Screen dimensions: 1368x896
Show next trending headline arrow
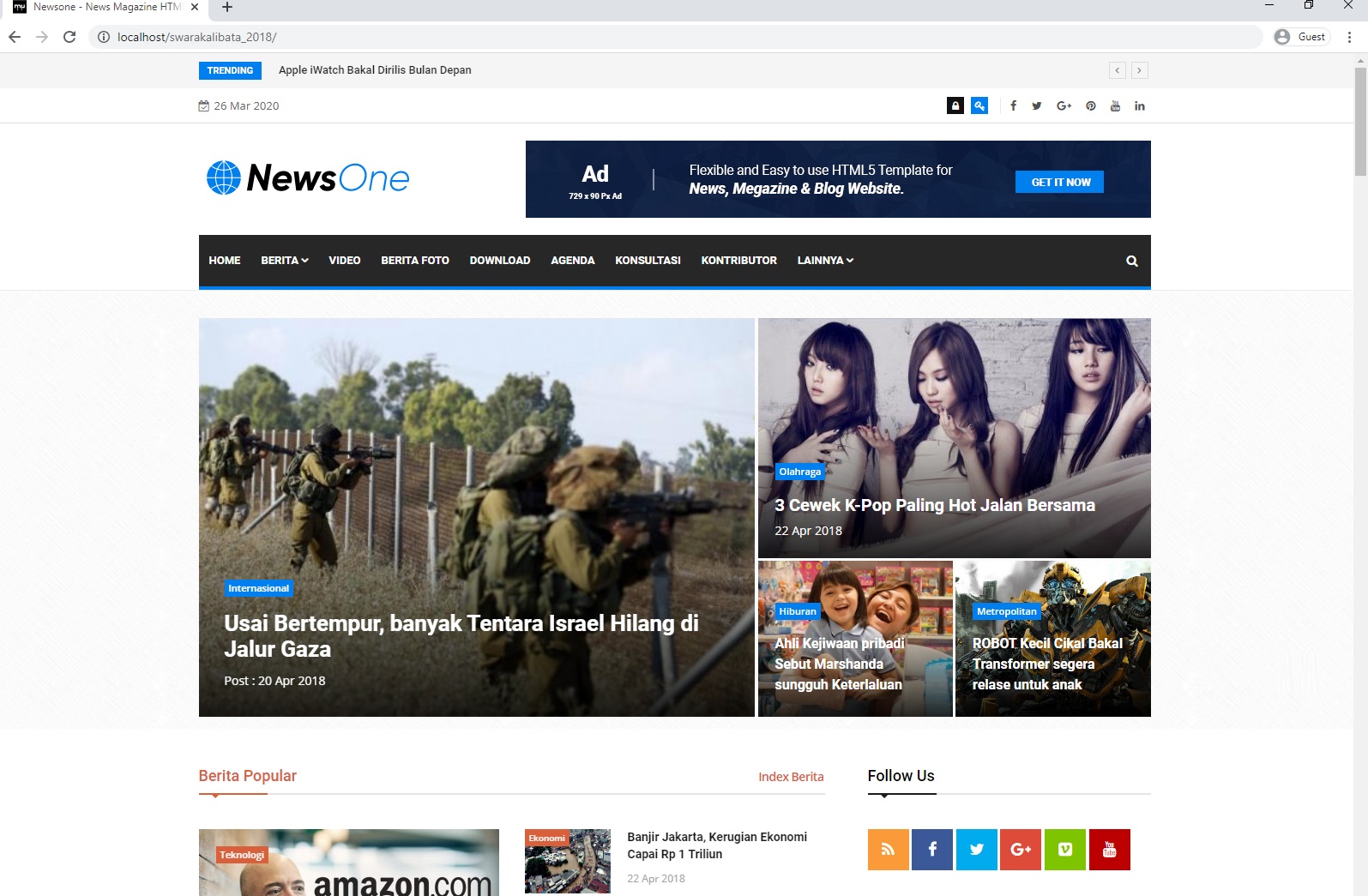[x=1139, y=70]
